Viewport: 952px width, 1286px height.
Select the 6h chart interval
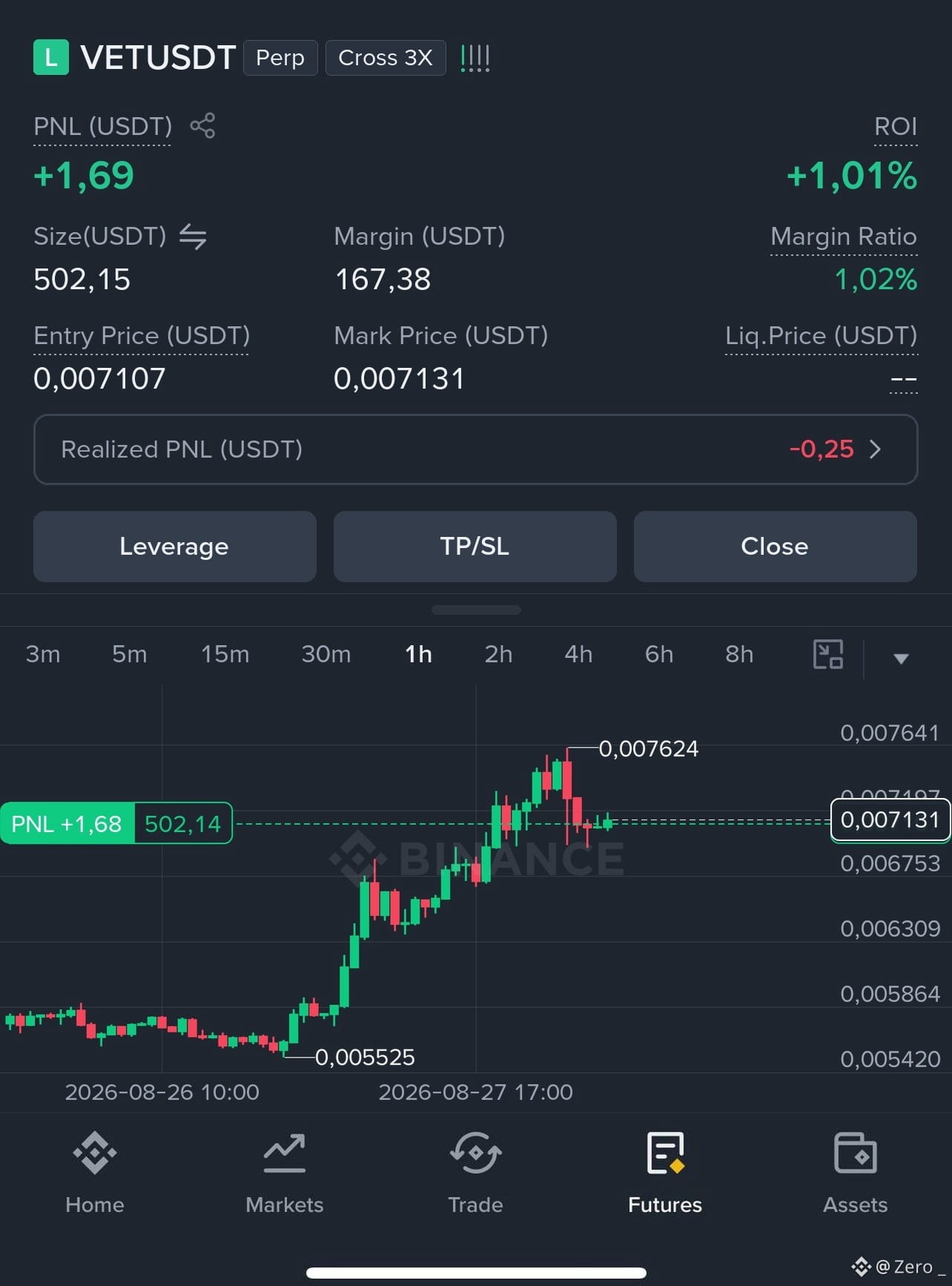[x=659, y=654]
